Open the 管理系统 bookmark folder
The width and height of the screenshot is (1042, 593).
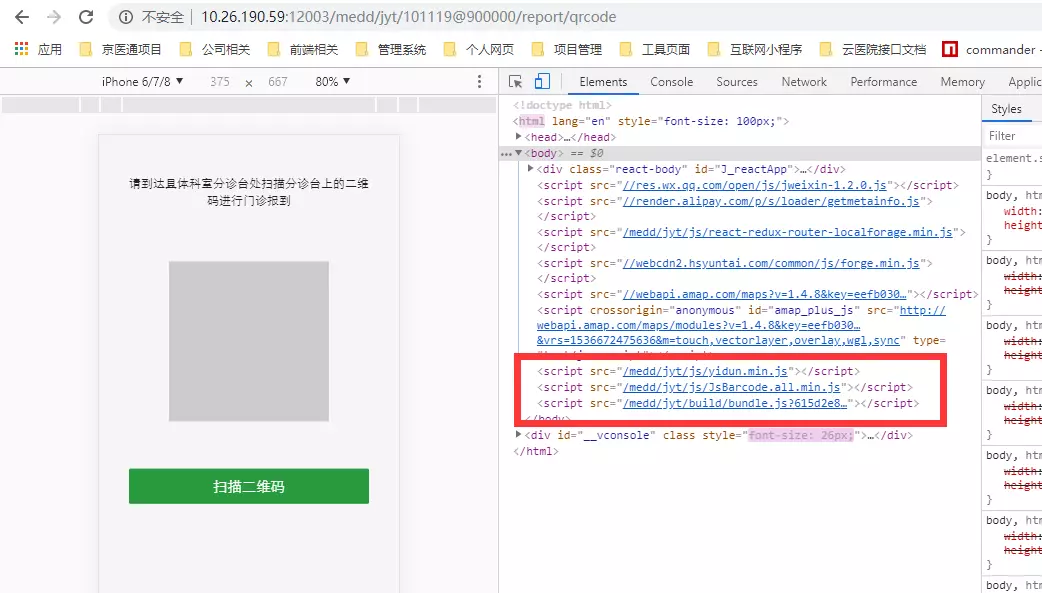(x=391, y=49)
